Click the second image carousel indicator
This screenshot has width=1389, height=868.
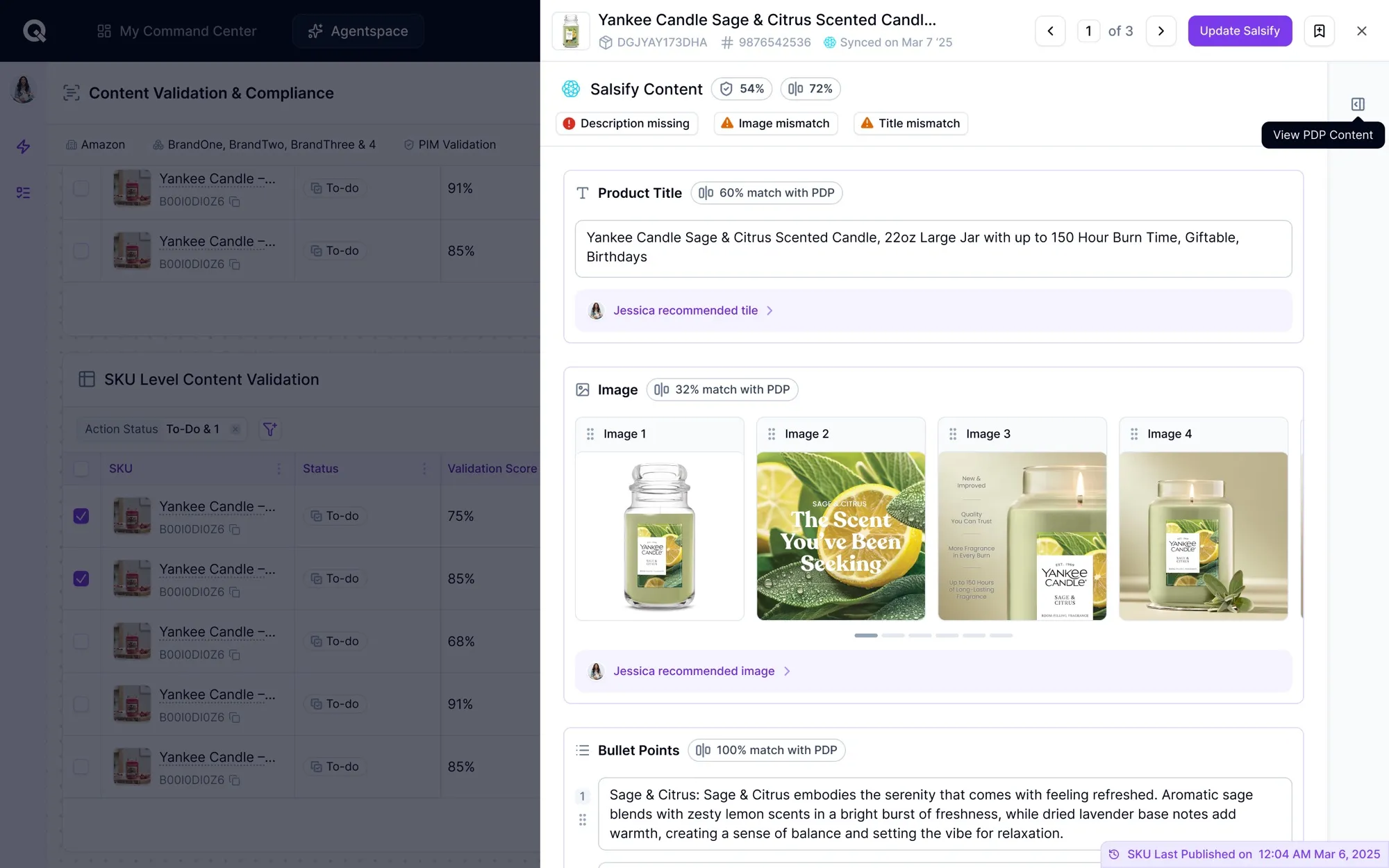(893, 635)
